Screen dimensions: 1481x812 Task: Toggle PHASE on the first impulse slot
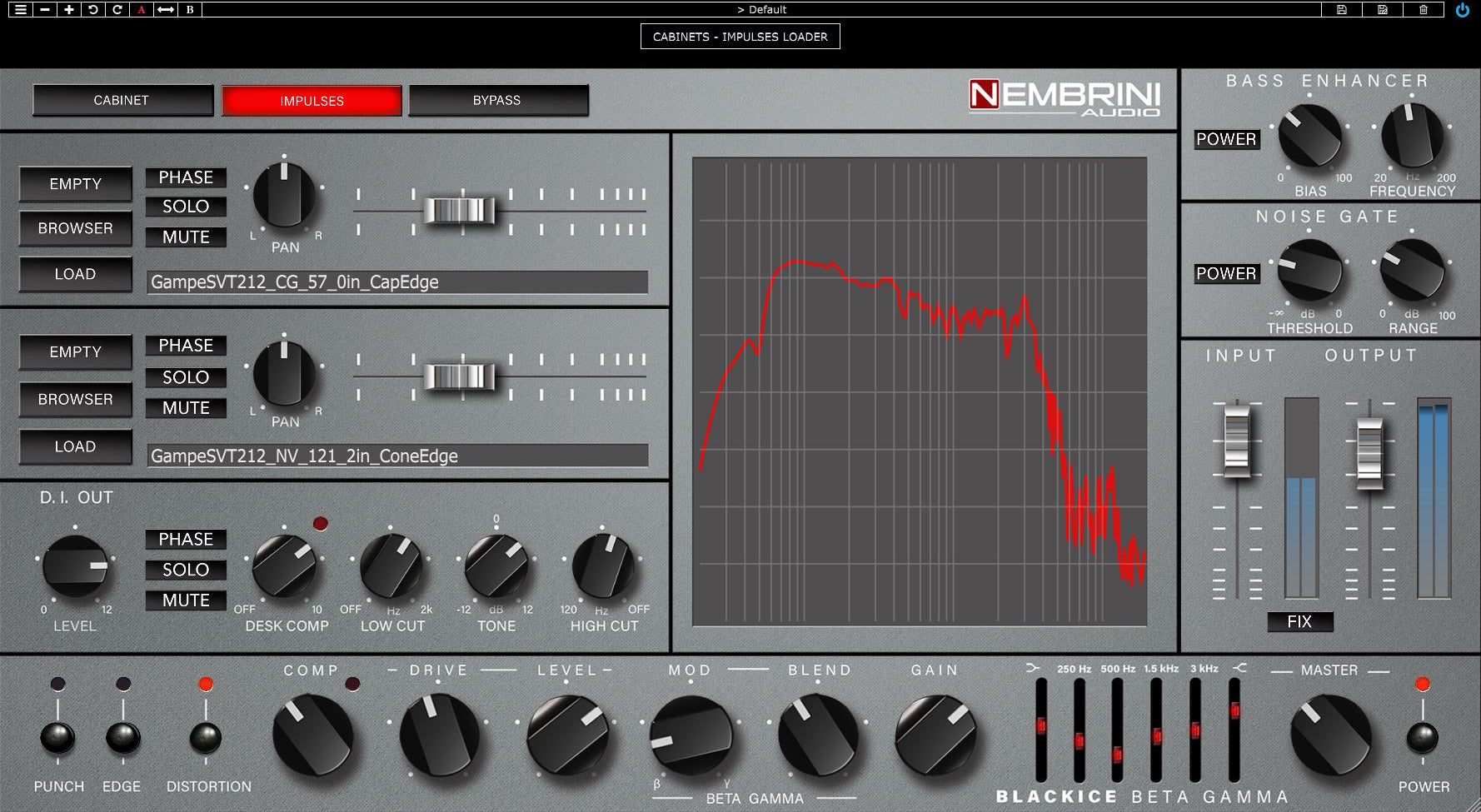(186, 177)
